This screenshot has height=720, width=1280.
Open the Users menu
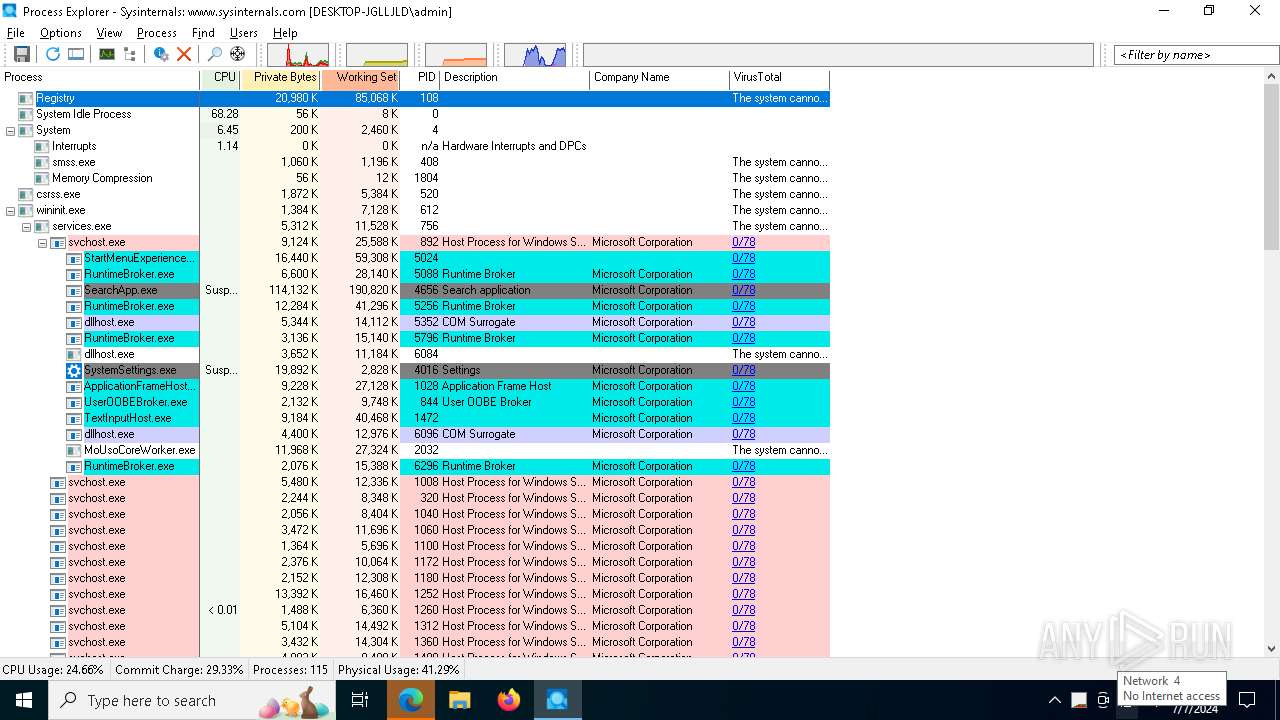[244, 33]
